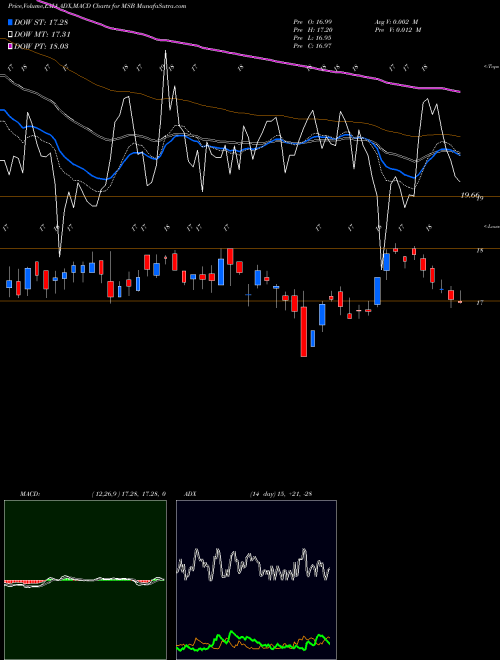
Task: Select the 'DOW PT: 18.03' legend label
Action: click(41, 46)
